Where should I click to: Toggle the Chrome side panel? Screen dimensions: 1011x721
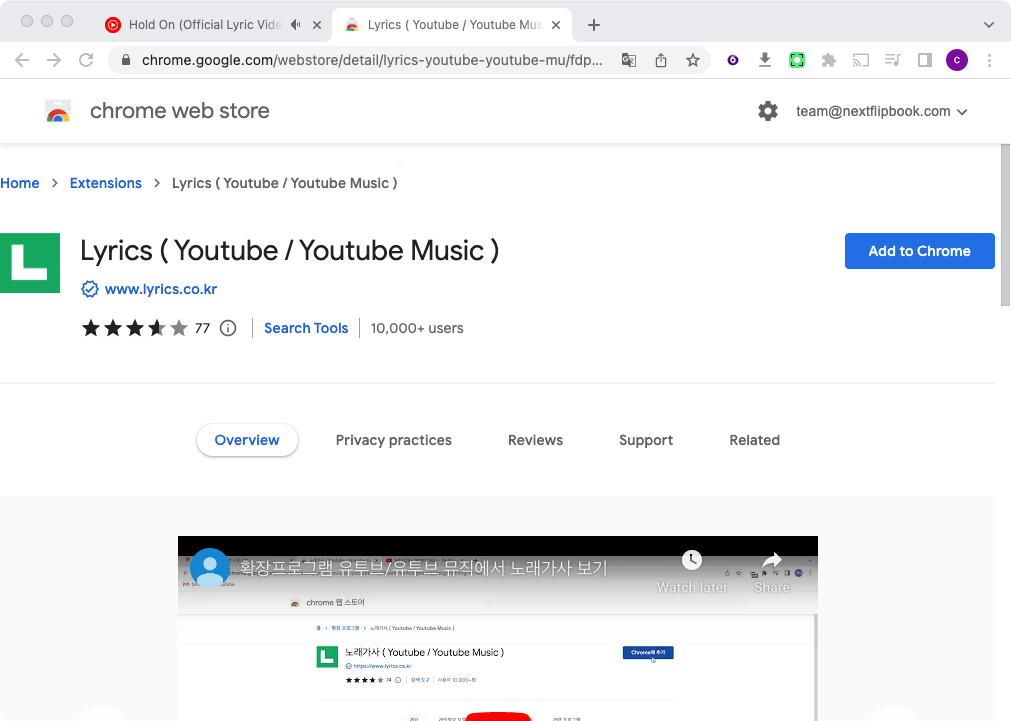tap(925, 60)
